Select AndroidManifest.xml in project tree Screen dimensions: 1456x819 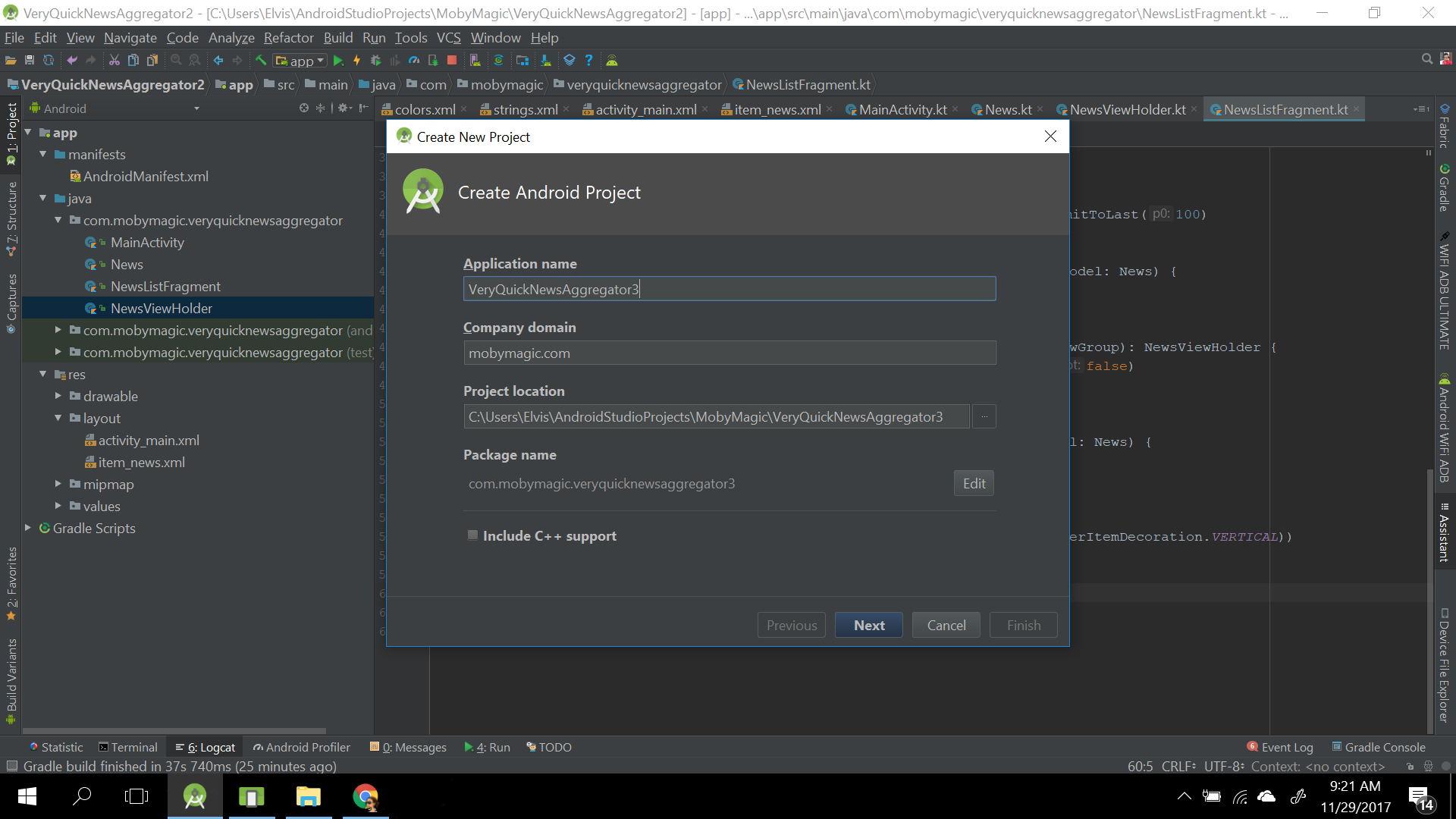tap(146, 176)
